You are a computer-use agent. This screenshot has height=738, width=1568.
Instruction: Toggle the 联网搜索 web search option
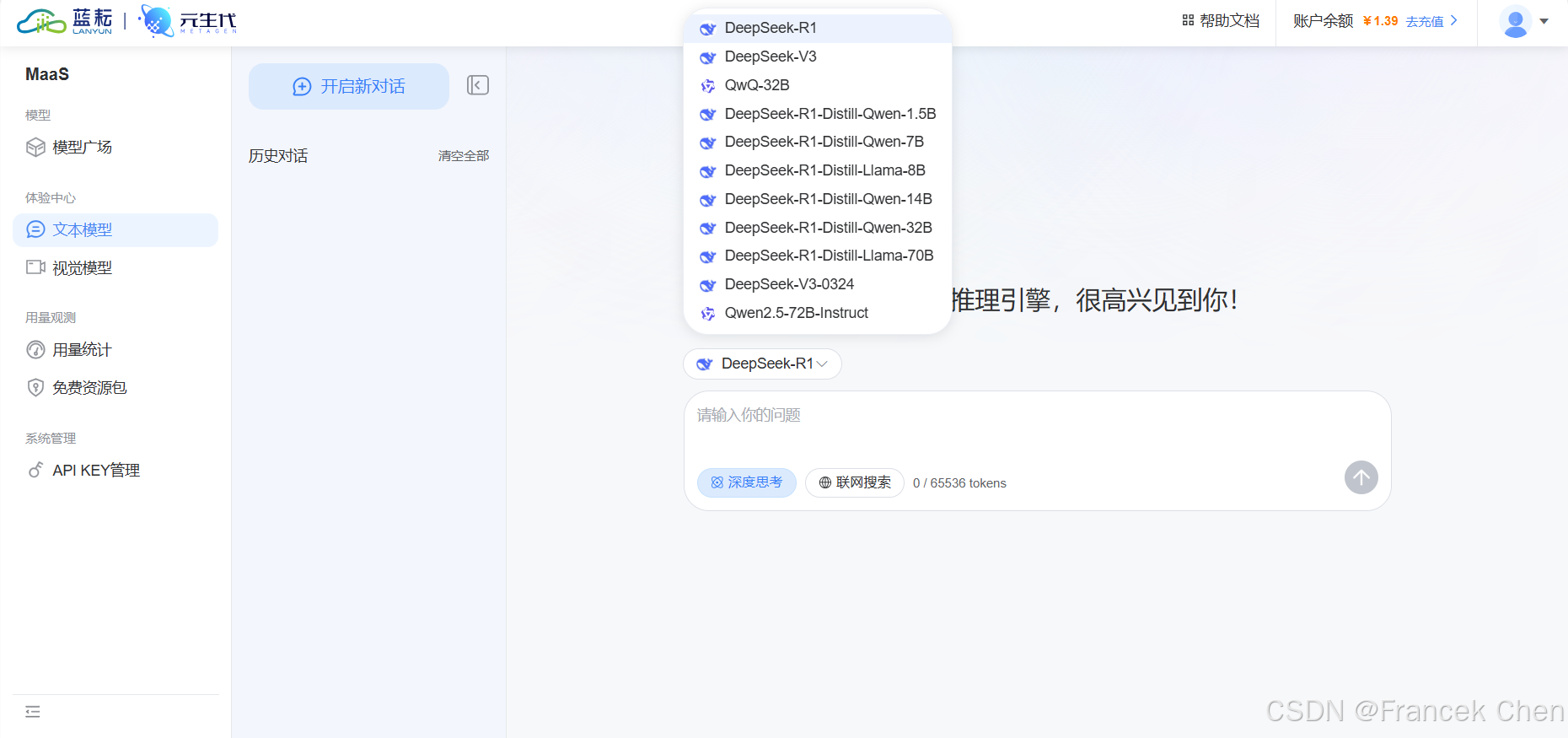point(855,482)
